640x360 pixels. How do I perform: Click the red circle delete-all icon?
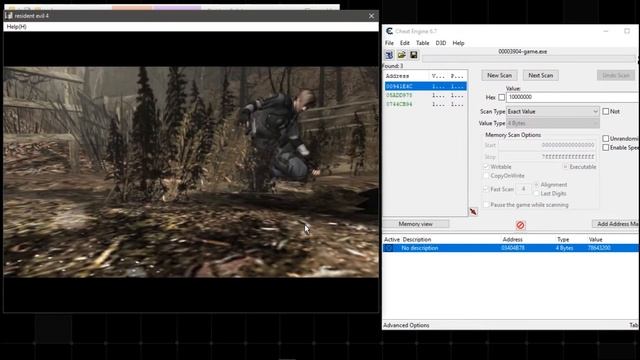point(520,225)
